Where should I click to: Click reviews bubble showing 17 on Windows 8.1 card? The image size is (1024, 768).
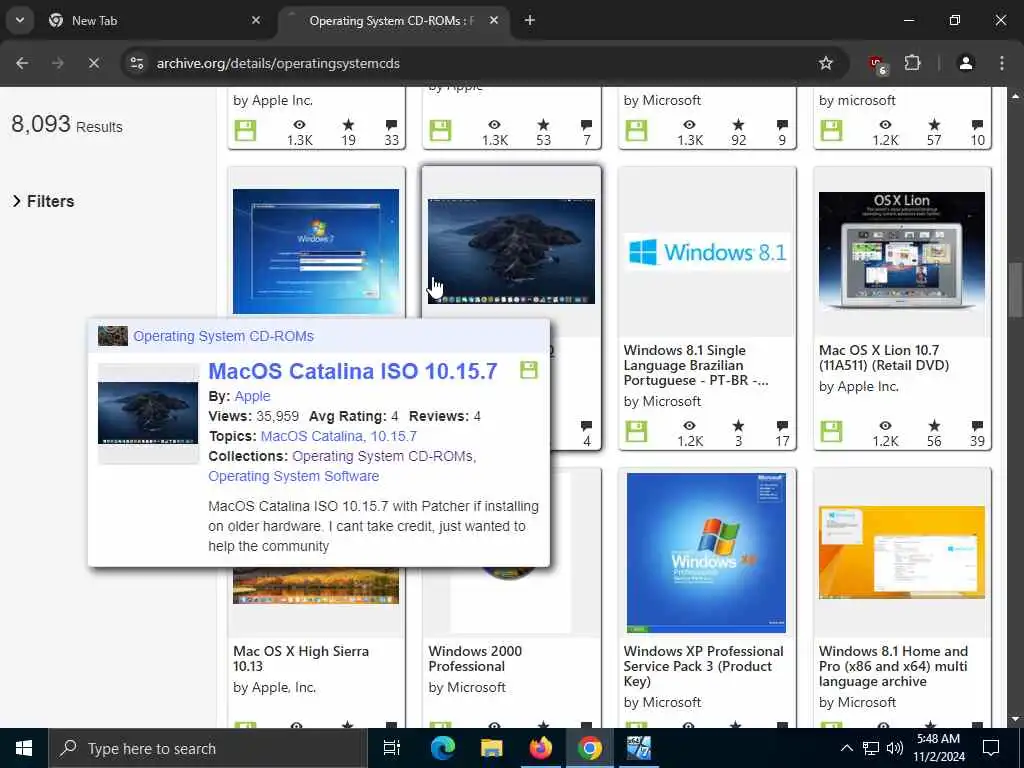click(782, 426)
